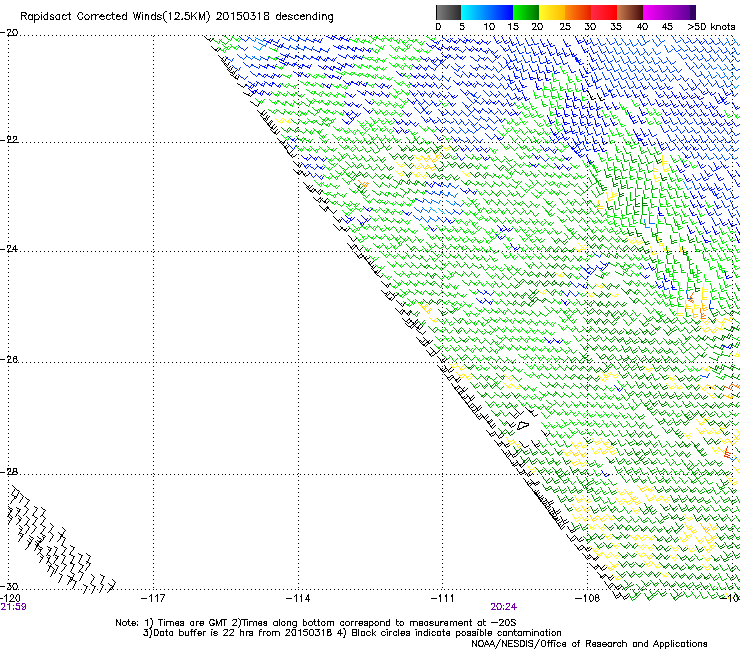Click the -24 latitude axis label
The image size is (740, 650).
point(9,249)
